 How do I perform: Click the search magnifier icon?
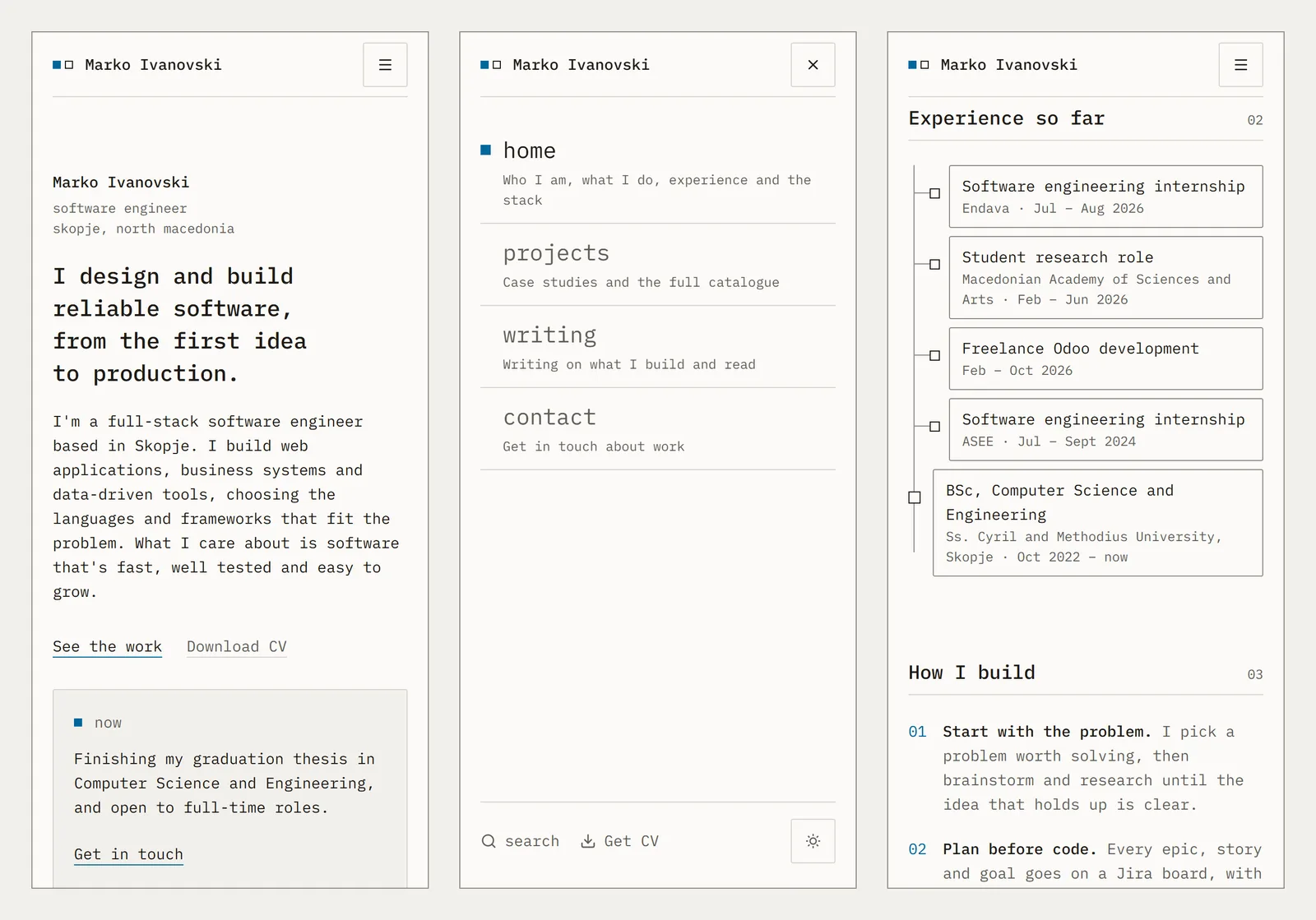pyautogui.click(x=489, y=841)
